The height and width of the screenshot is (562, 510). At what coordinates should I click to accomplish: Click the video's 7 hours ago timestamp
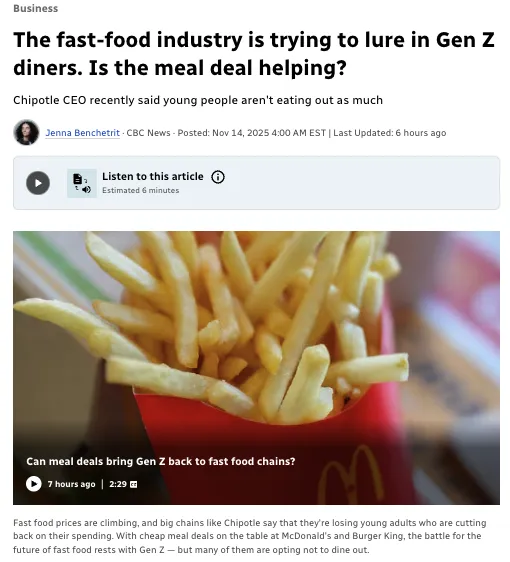[x=72, y=484]
